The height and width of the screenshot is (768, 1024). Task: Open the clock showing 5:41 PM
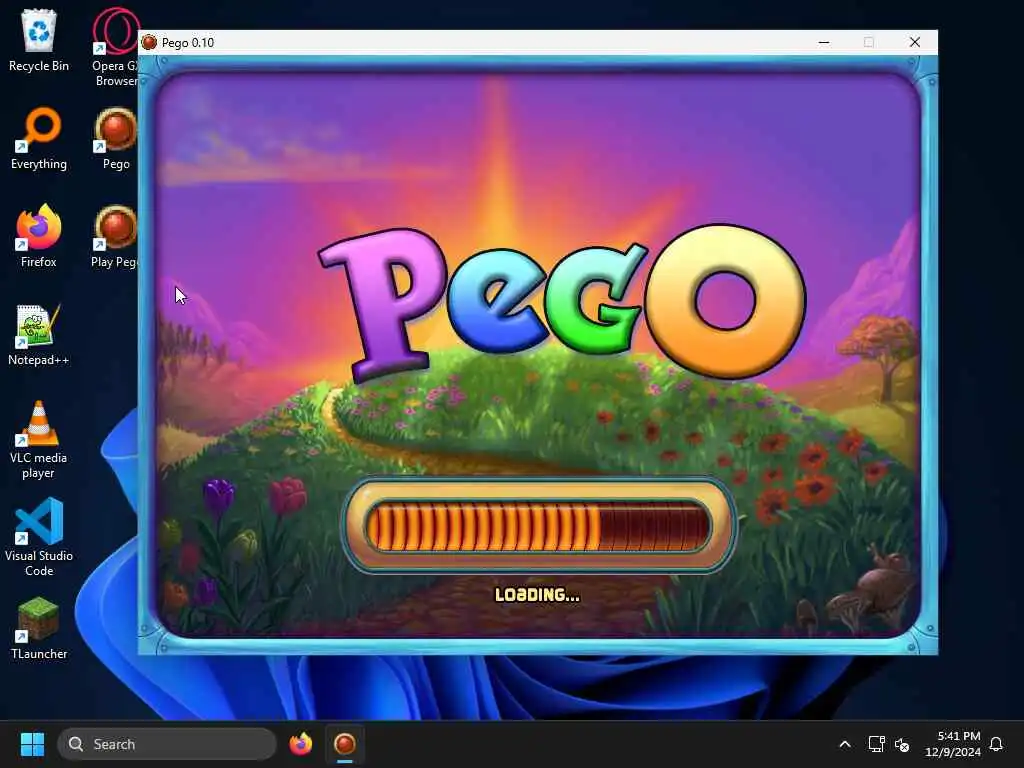(x=953, y=744)
